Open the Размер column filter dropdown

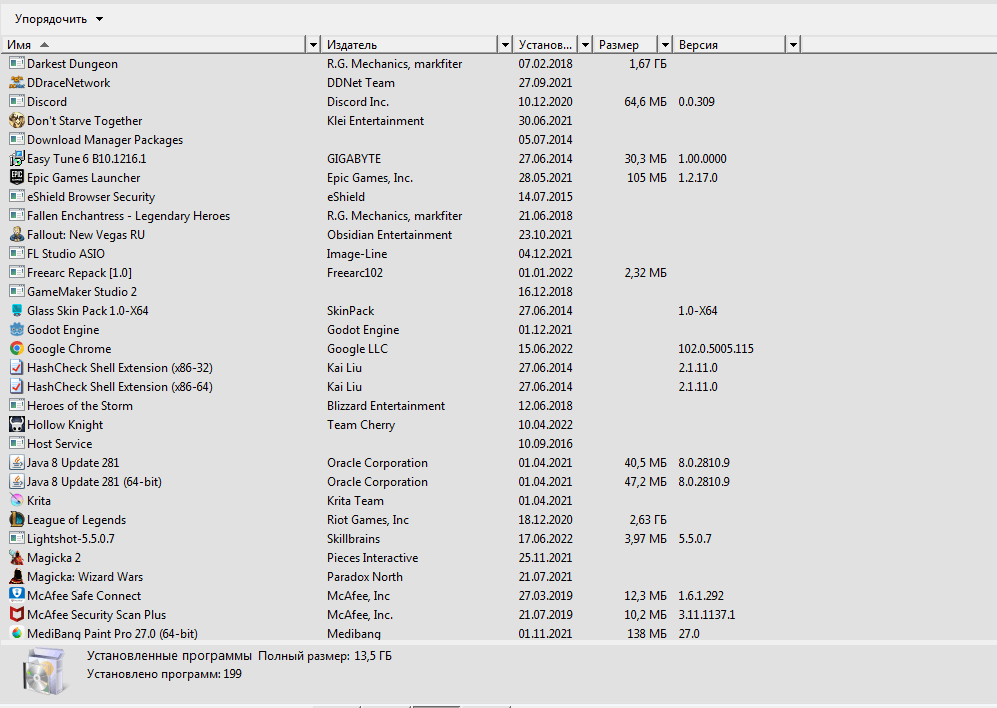click(665, 45)
